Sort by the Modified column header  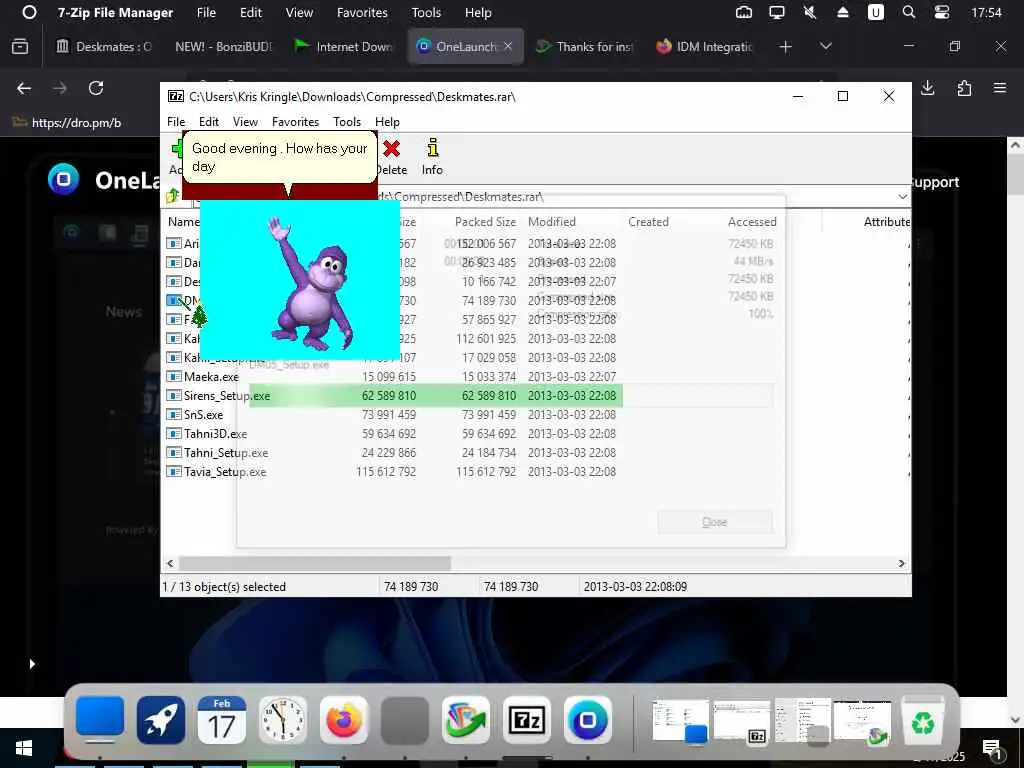click(552, 222)
